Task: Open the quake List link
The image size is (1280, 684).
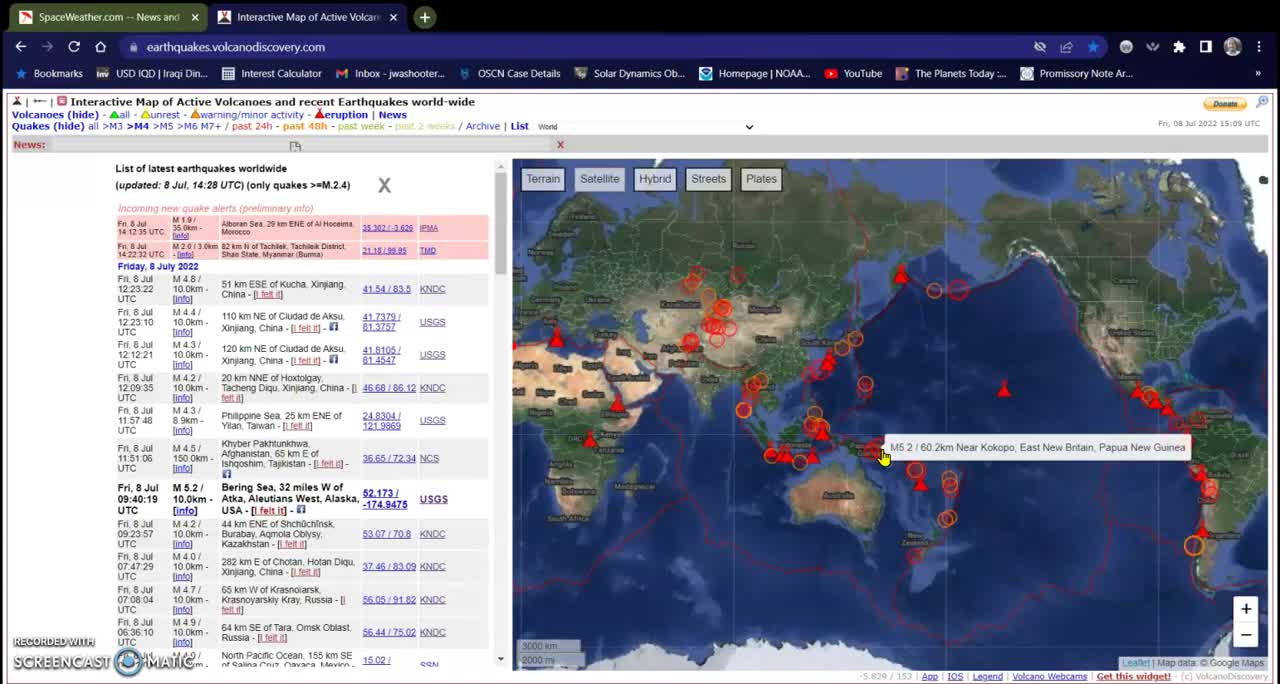Action: 519,126
